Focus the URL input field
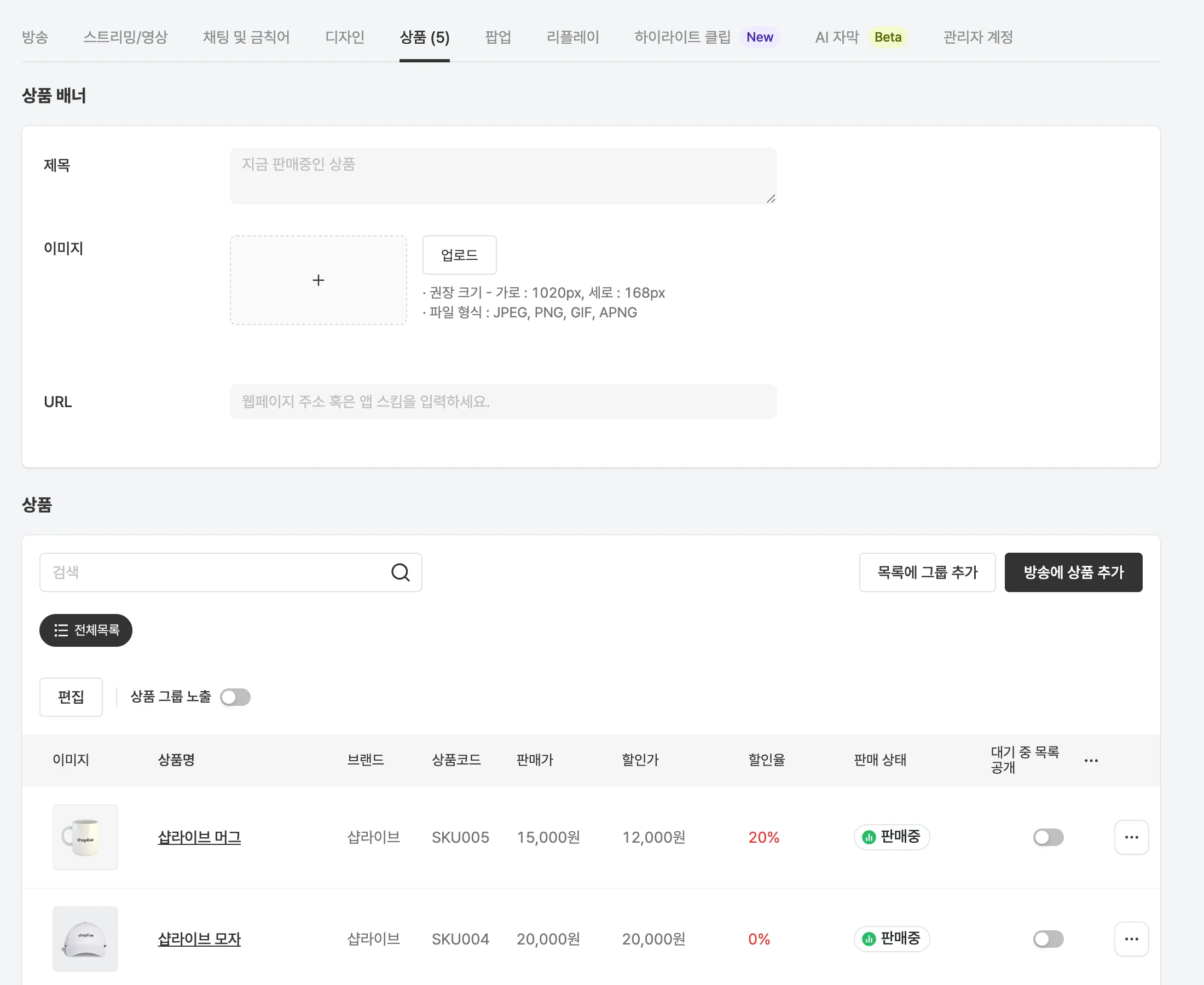This screenshot has width=1204, height=985. pyautogui.click(x=503, y=402)
